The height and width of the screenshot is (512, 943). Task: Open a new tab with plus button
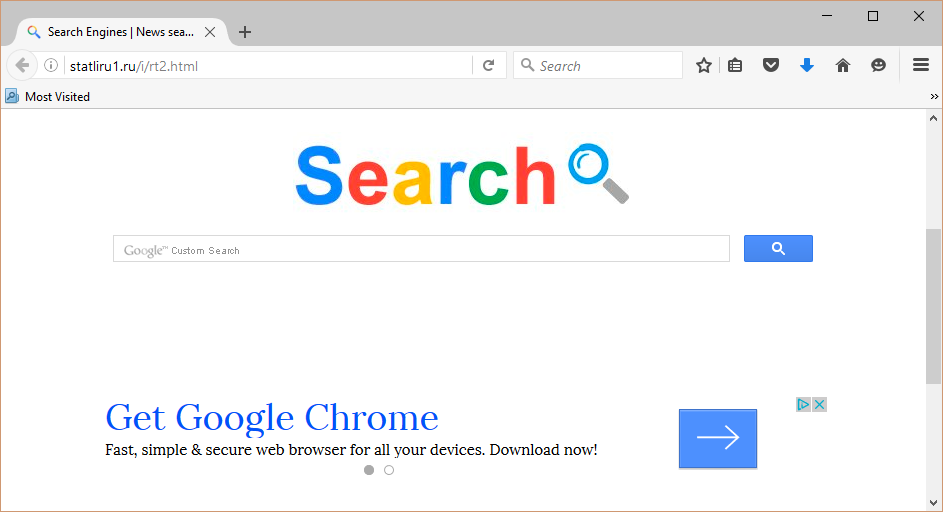click(x=245, y=32)
